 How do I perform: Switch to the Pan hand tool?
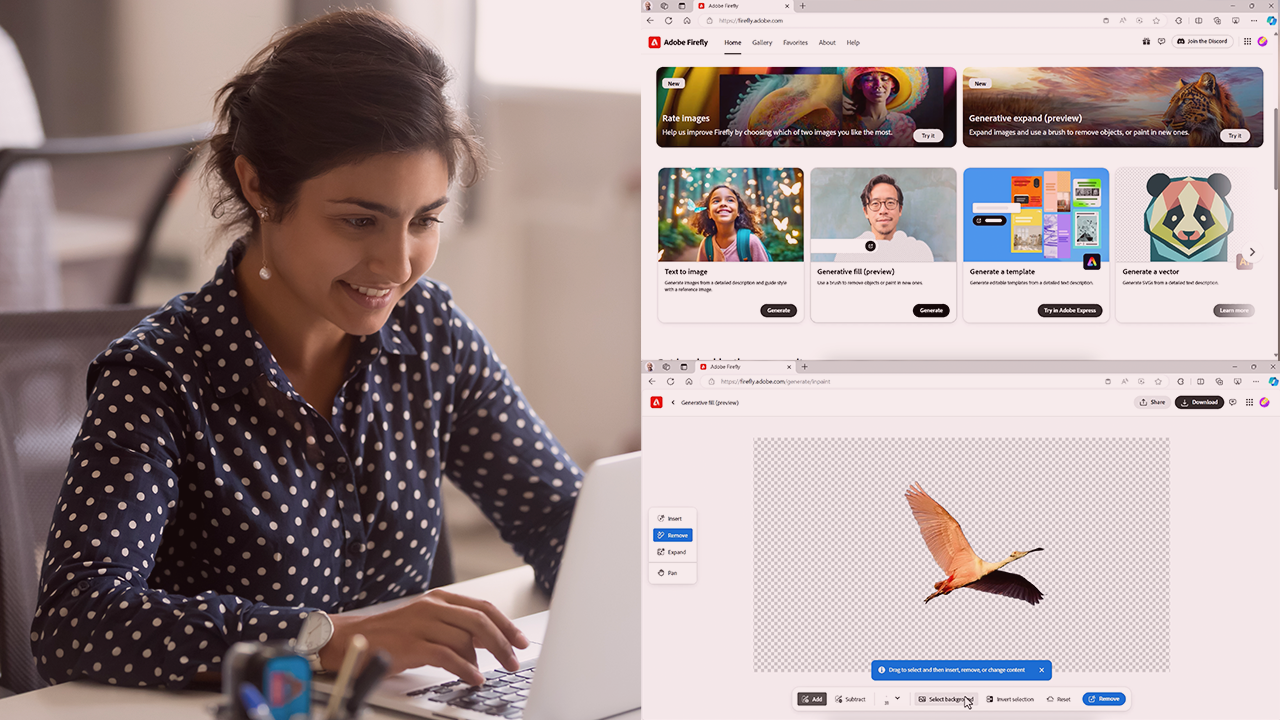[671, 573]
